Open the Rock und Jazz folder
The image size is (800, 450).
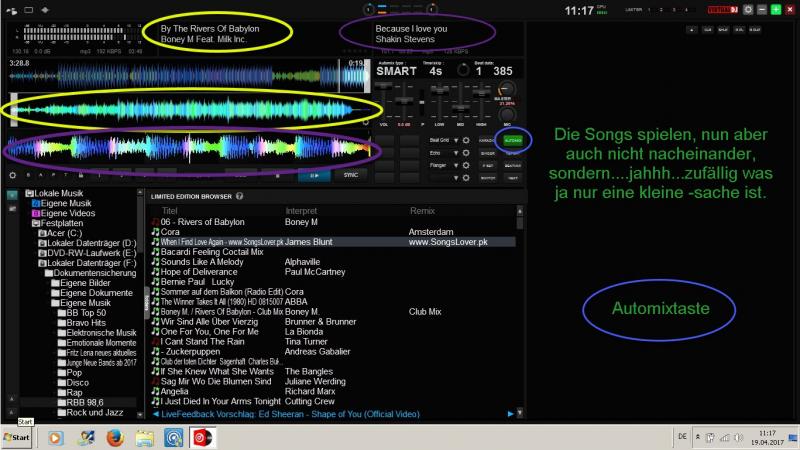(88, 412)
